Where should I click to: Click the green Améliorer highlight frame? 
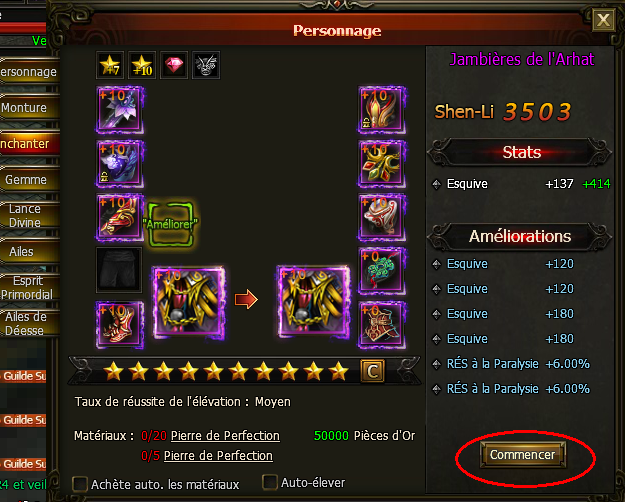(x=171, y=224)
